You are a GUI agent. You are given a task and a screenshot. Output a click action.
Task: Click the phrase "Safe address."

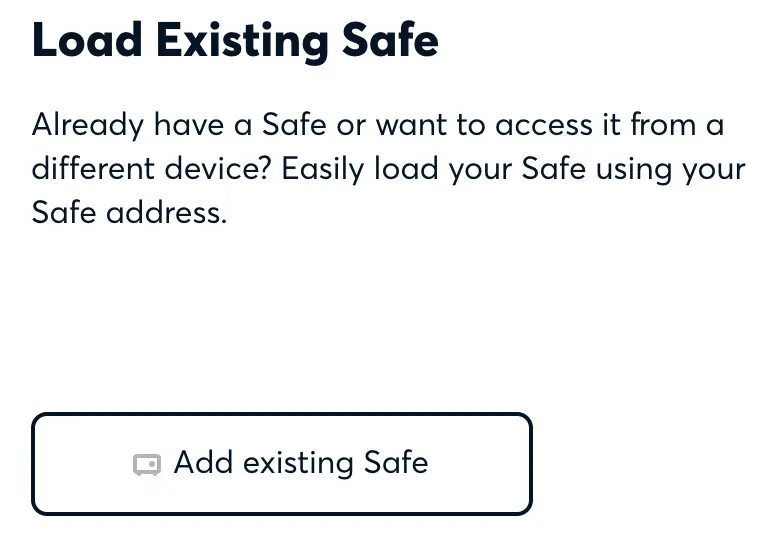(x=129, y=212)
